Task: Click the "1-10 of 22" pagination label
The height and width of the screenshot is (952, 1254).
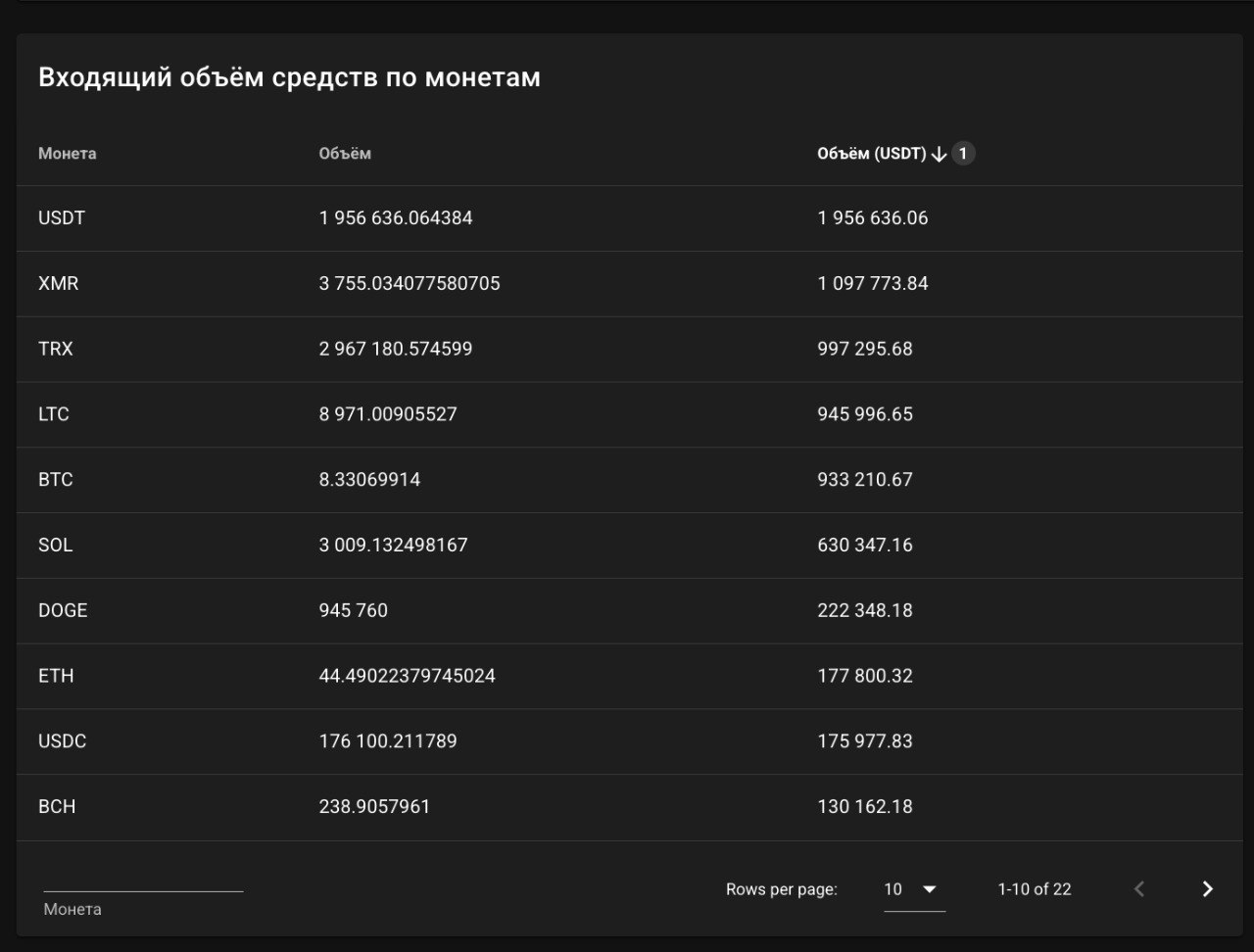Action: click(x=1034, y=889)
